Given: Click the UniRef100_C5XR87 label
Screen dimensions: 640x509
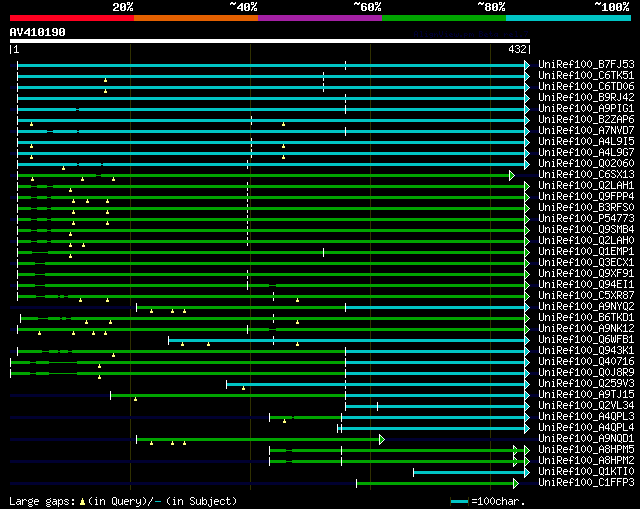Looking at the screenshot, I should 586,296.
